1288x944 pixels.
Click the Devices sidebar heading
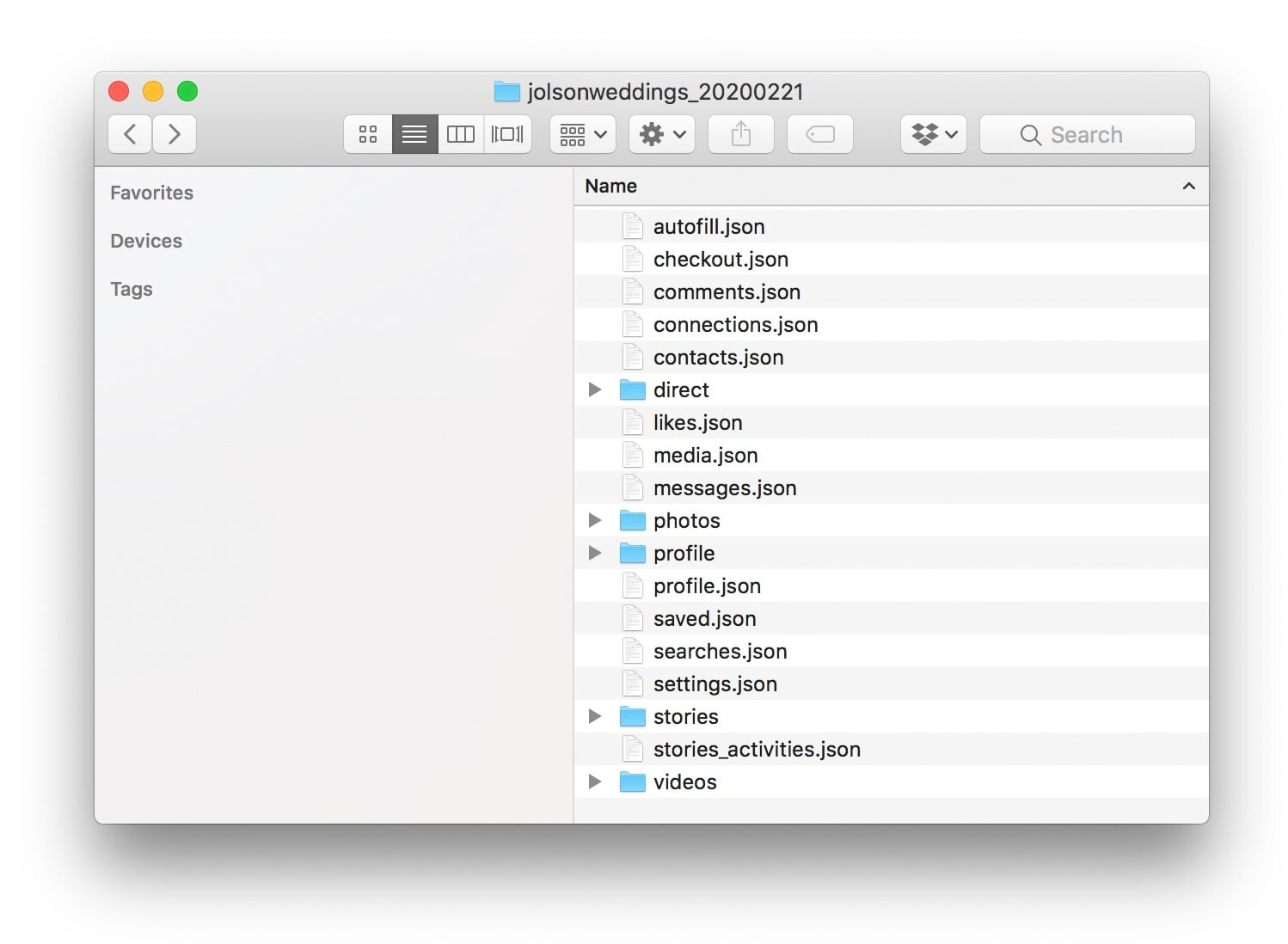146,241
